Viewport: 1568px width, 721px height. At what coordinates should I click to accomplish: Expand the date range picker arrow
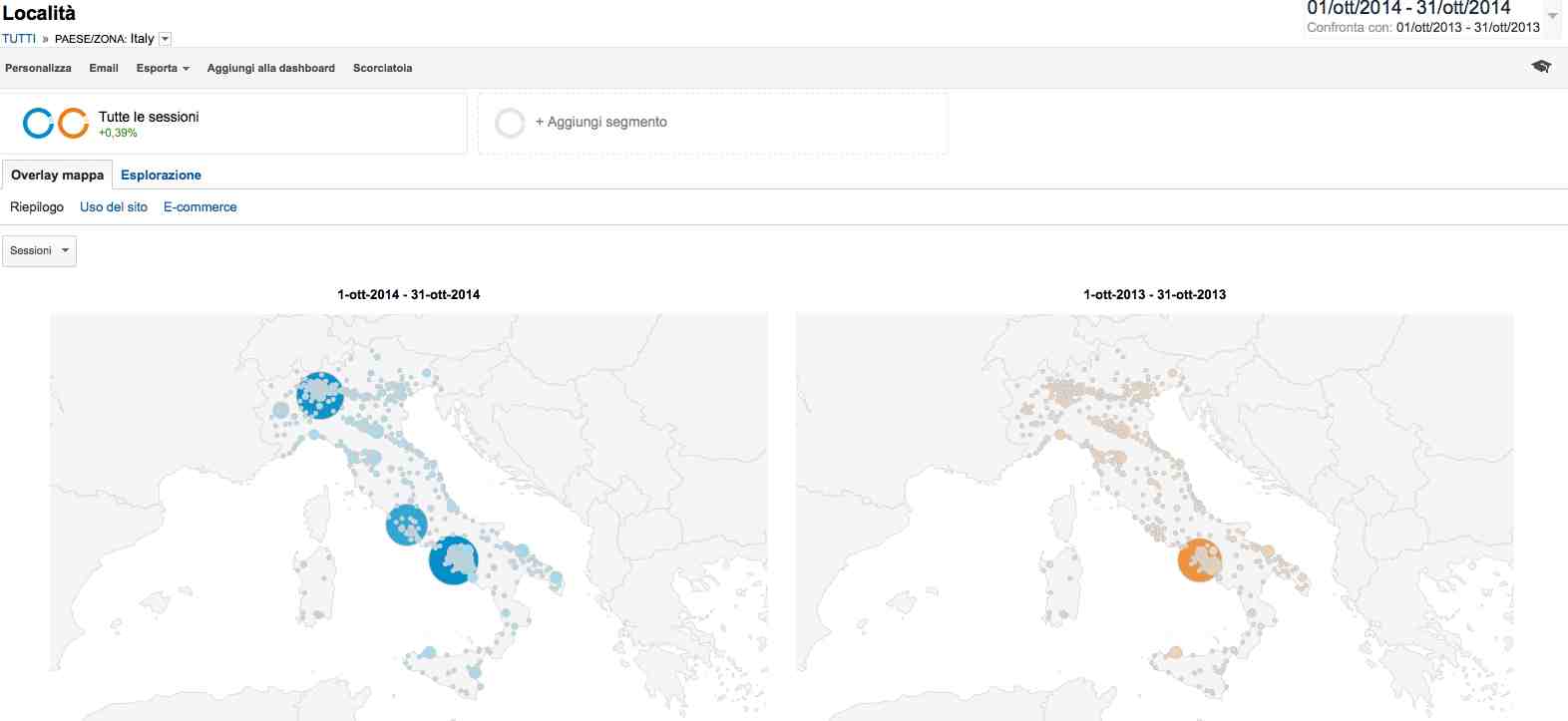[x=1552, y=15]
